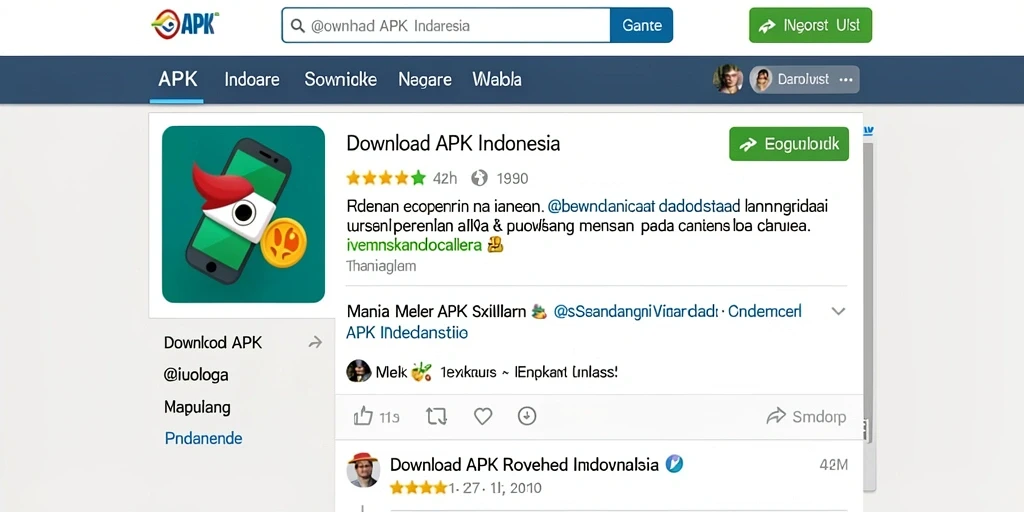Open the Download APK Indonesia title
The height and width of the screenshot is (512, 1024).
453,143
